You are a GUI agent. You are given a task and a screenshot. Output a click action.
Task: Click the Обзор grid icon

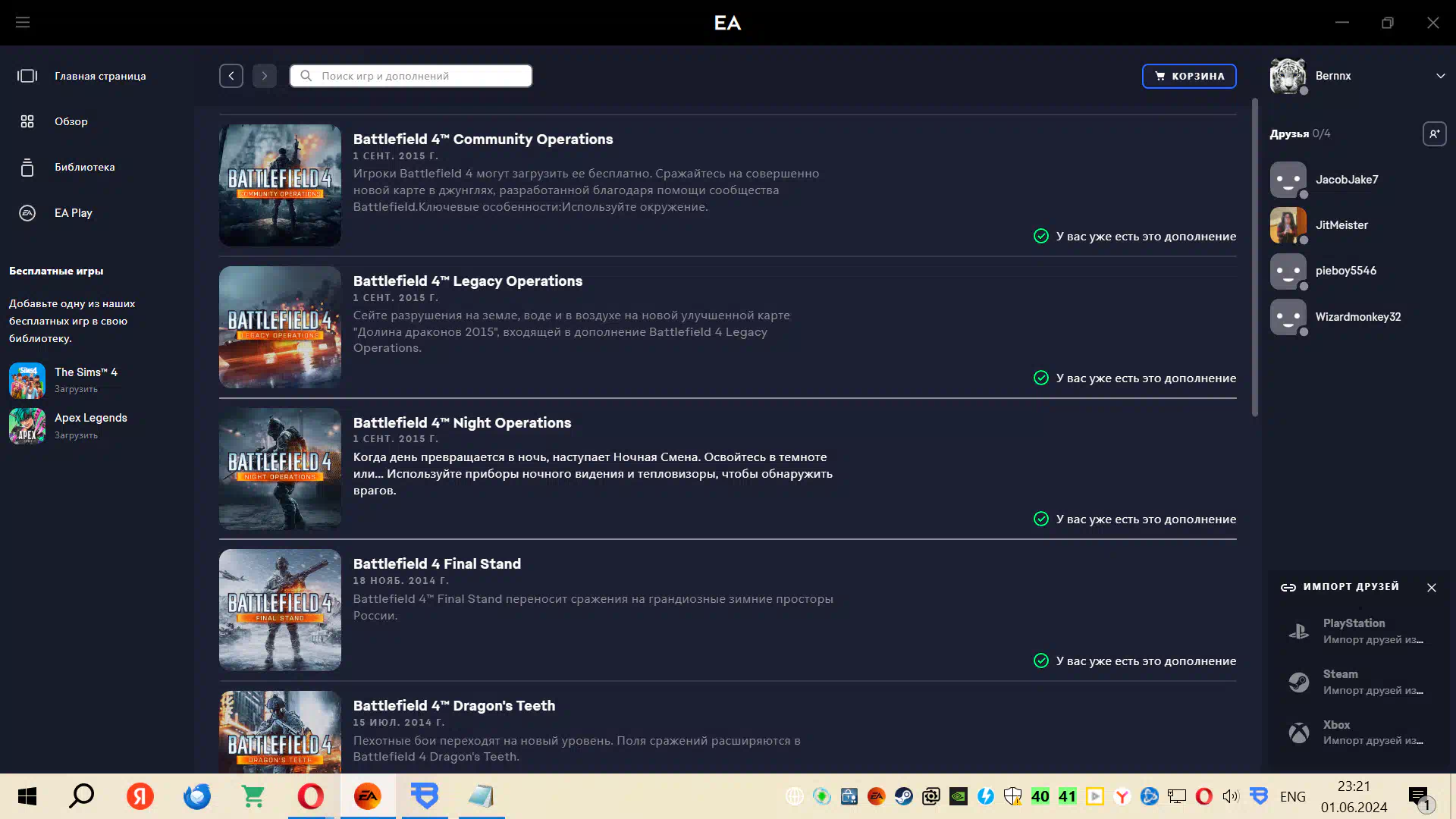pyautogui.click(x=27, y=121)
